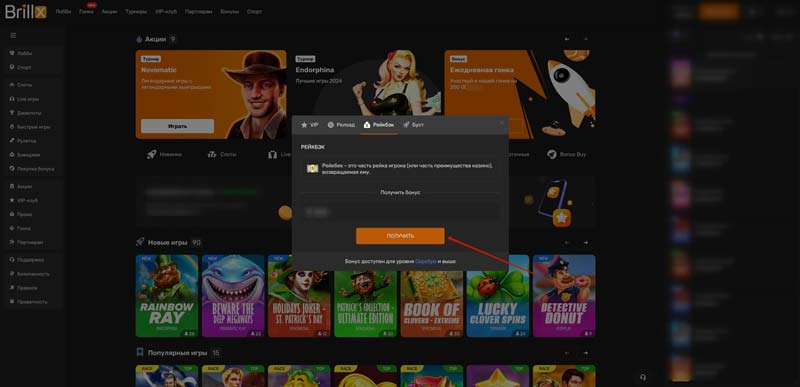The image size is (800, 387).
Task: Click the Brillx logo
Action: [x=26, y=11]
